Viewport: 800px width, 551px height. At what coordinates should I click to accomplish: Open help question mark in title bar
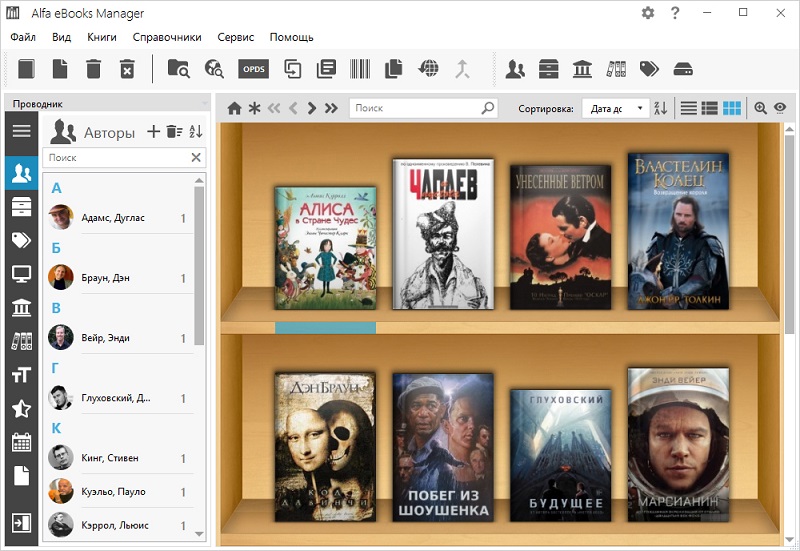[675, 13]
